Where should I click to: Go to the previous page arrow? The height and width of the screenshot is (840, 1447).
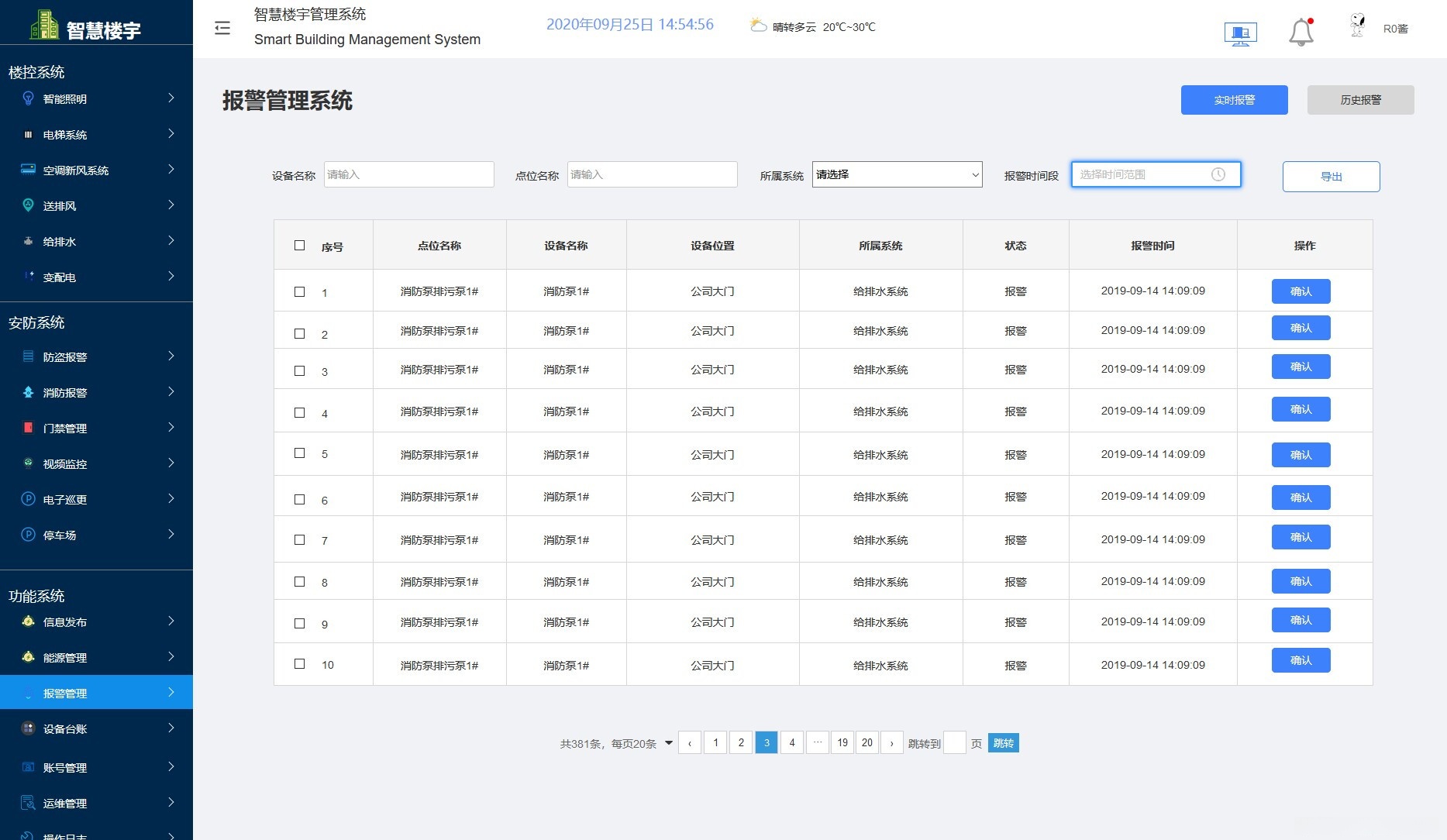690,742
